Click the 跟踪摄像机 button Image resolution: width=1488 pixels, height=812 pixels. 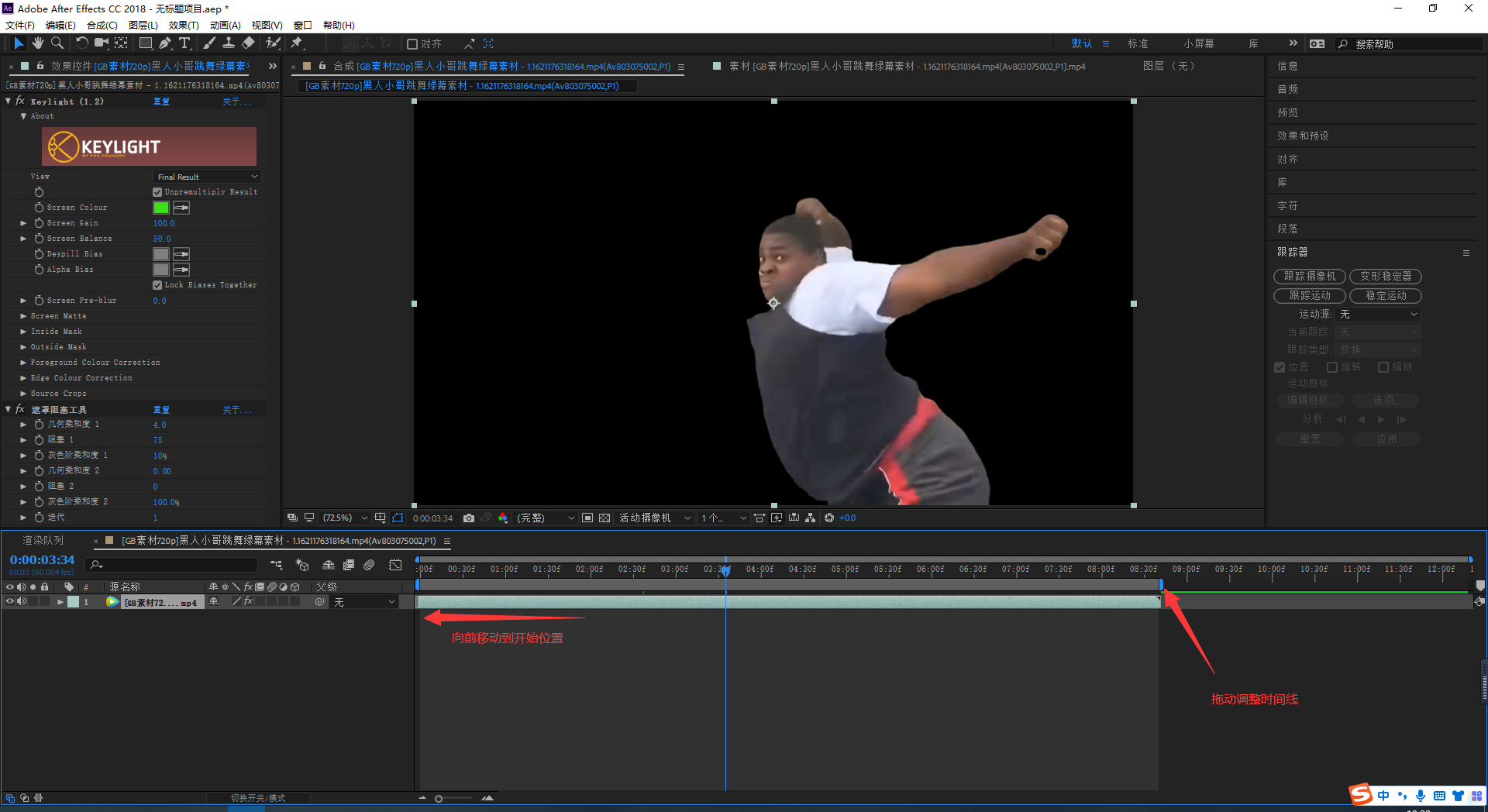1309,276
